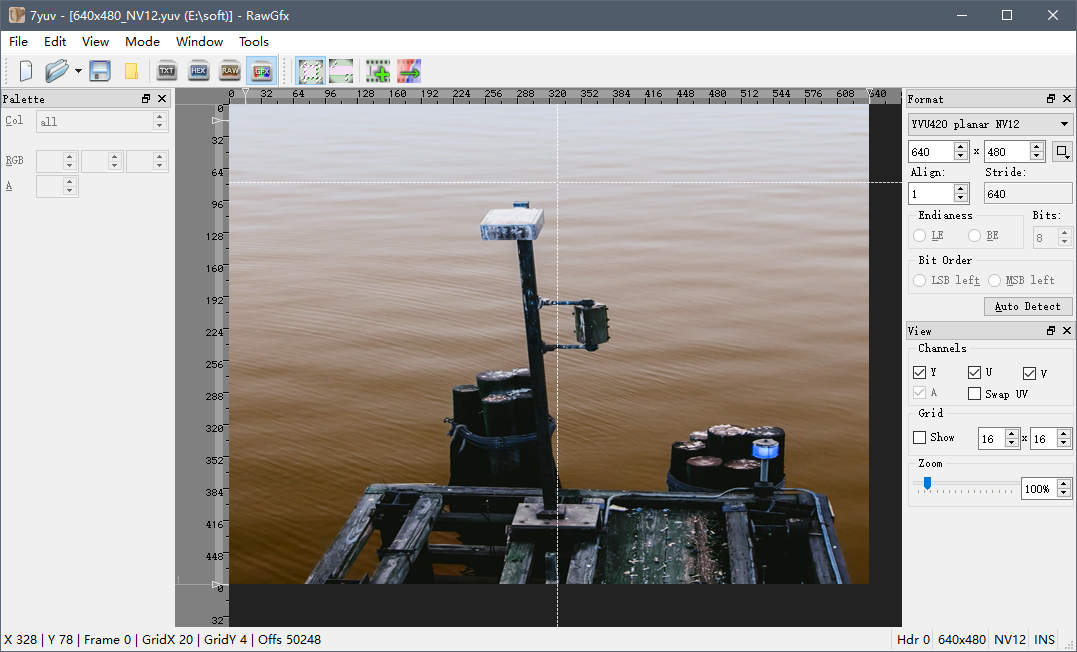
Task: Switch to HEX view mode
Action: pos(198,70)
